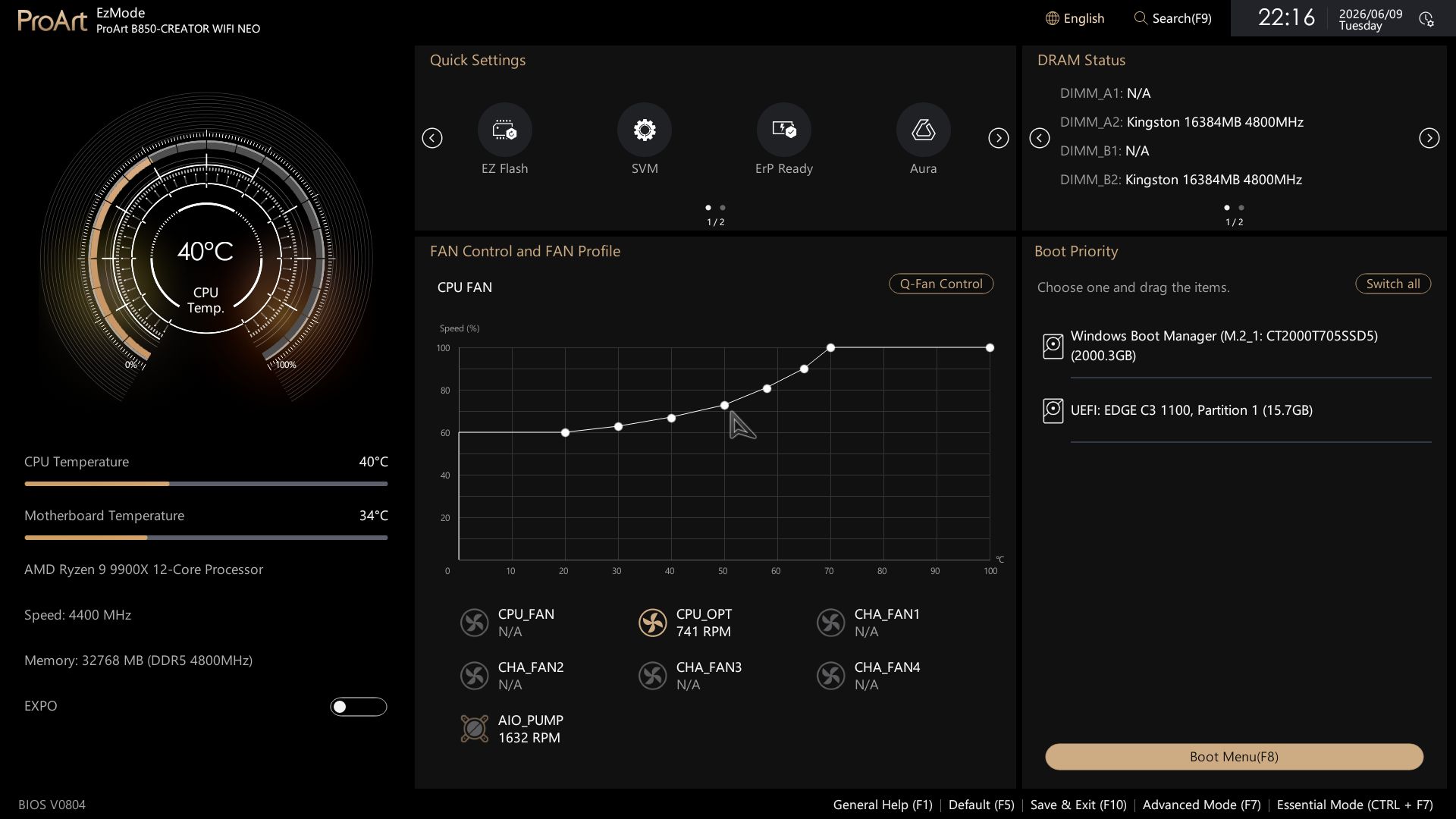Click the Switch all button

click(x=1393, y=284)
